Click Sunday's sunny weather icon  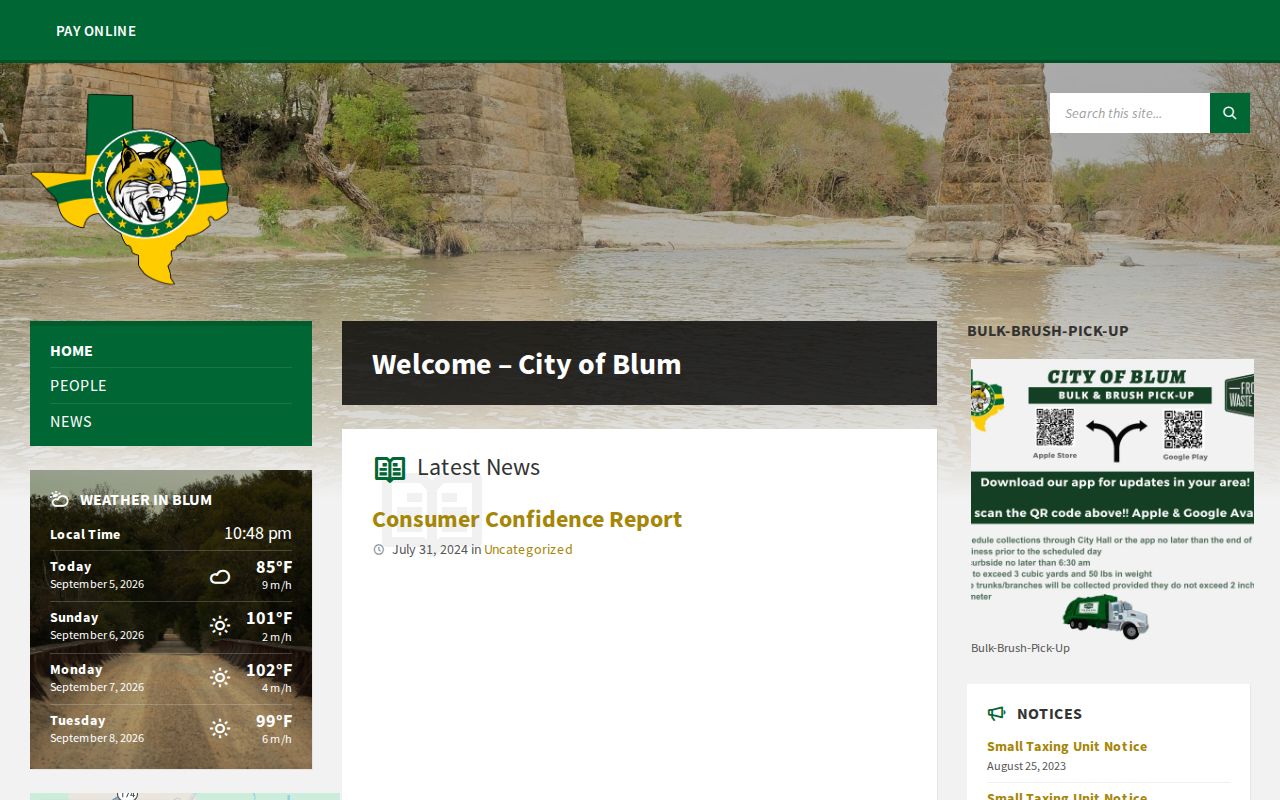[x=220, y=626]
